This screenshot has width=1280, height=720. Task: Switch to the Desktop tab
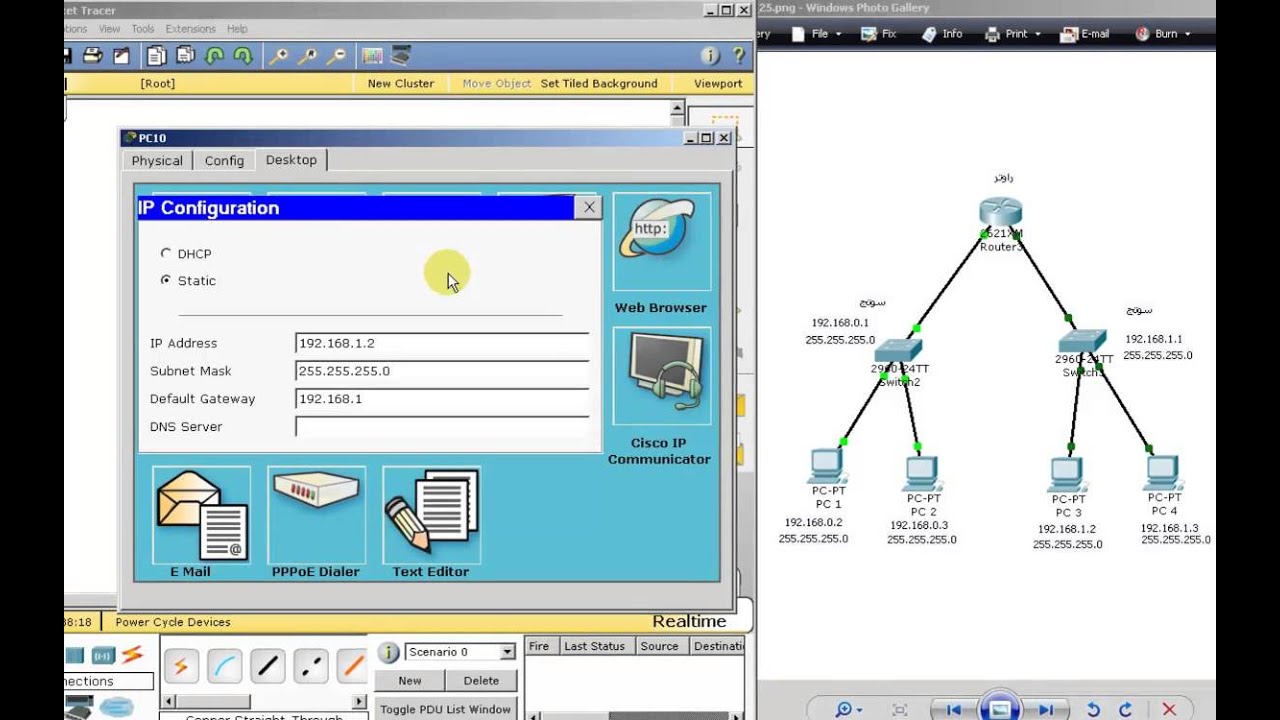point(291,159)
